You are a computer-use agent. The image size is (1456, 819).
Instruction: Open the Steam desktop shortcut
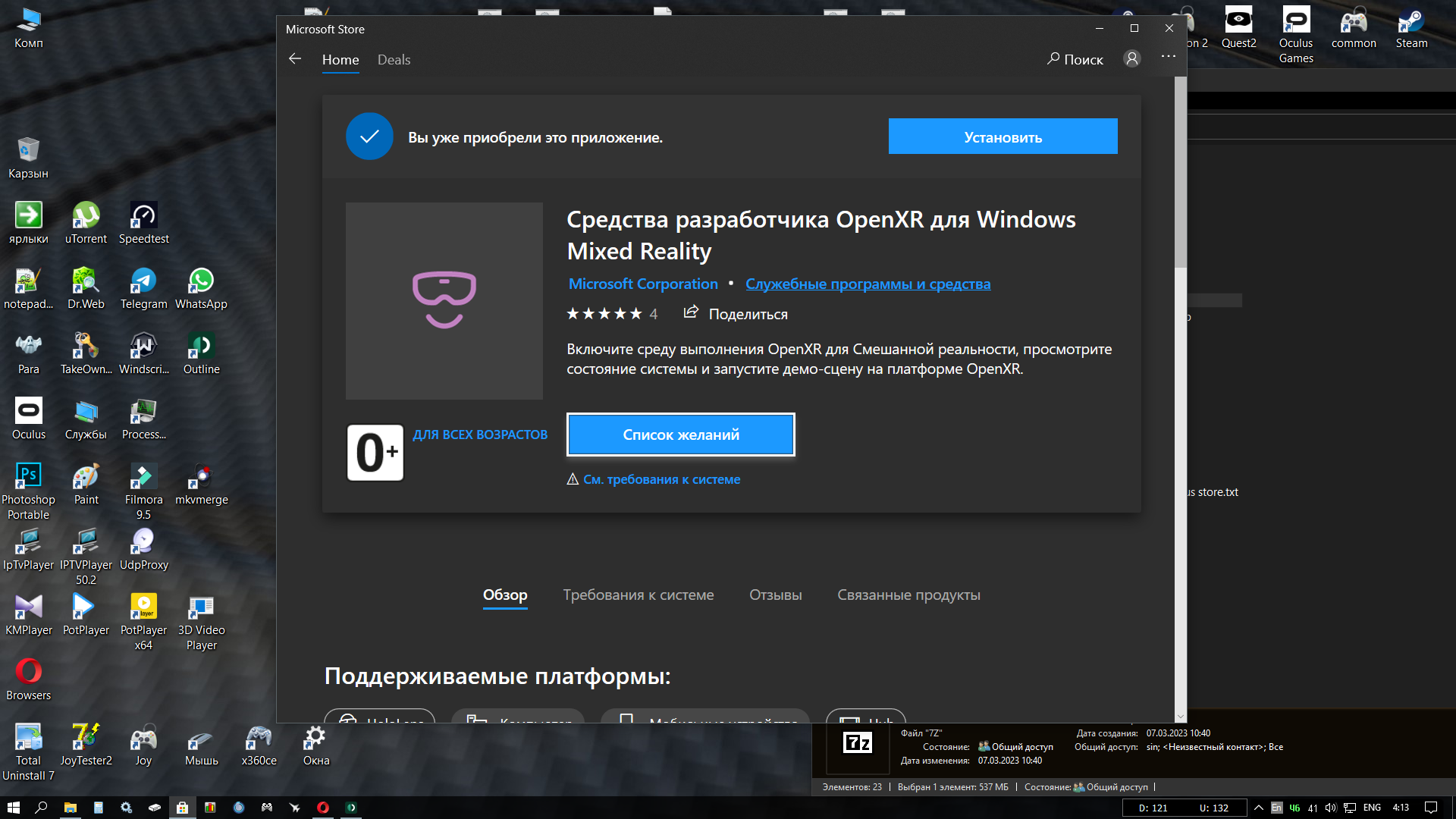(1411, 28)
